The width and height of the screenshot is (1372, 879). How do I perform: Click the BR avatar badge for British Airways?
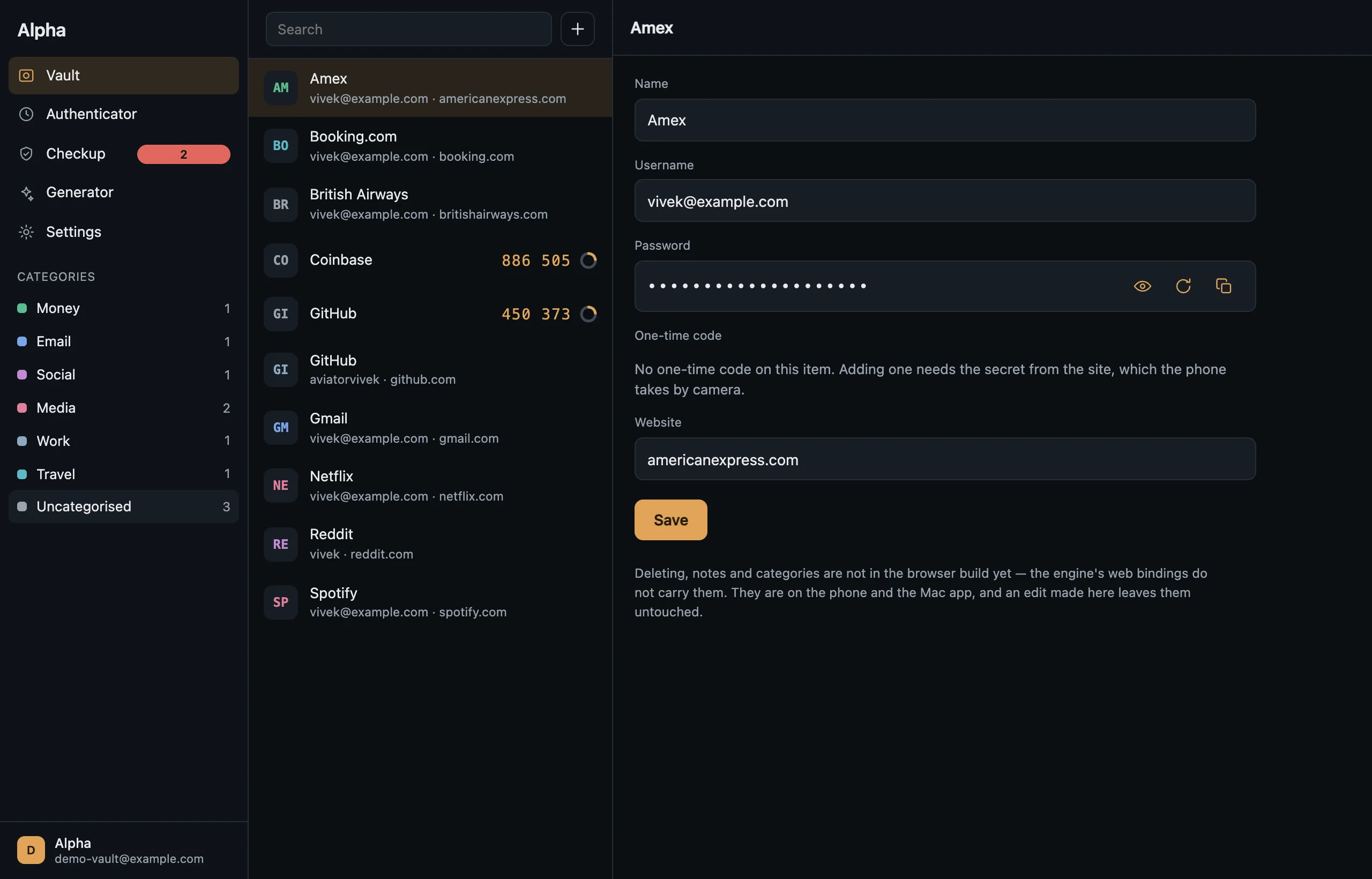click(281, 204)
